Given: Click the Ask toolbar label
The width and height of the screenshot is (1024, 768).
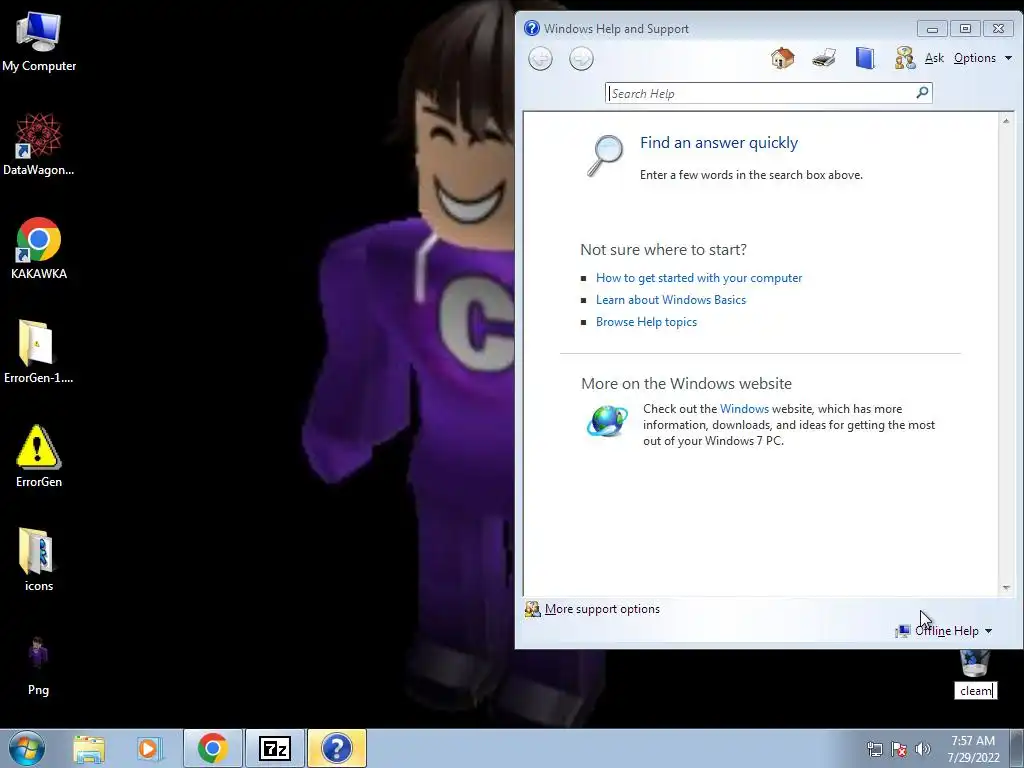Looking at the screenshot, I should pos(935,58).
